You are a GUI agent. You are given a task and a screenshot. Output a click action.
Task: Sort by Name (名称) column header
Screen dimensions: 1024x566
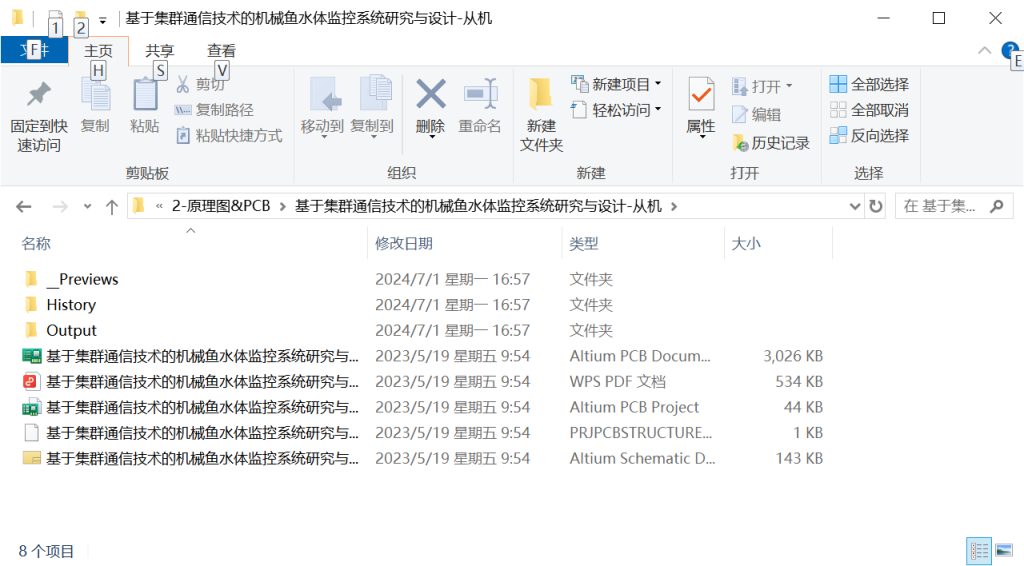click(x=36, y=244)
